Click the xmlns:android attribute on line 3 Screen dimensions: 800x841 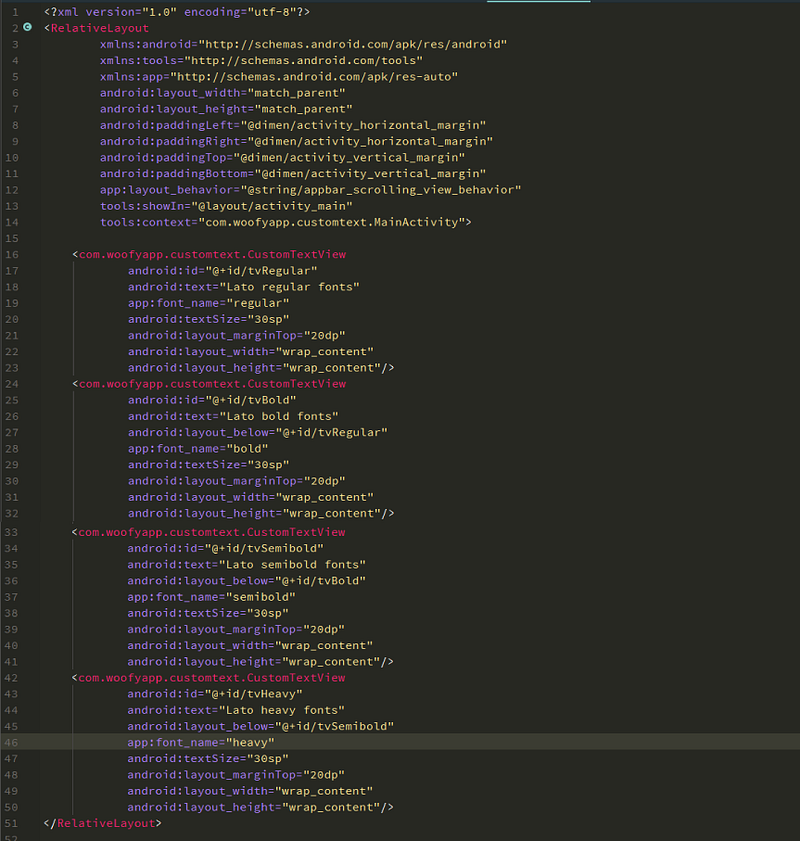pos(303,44)
